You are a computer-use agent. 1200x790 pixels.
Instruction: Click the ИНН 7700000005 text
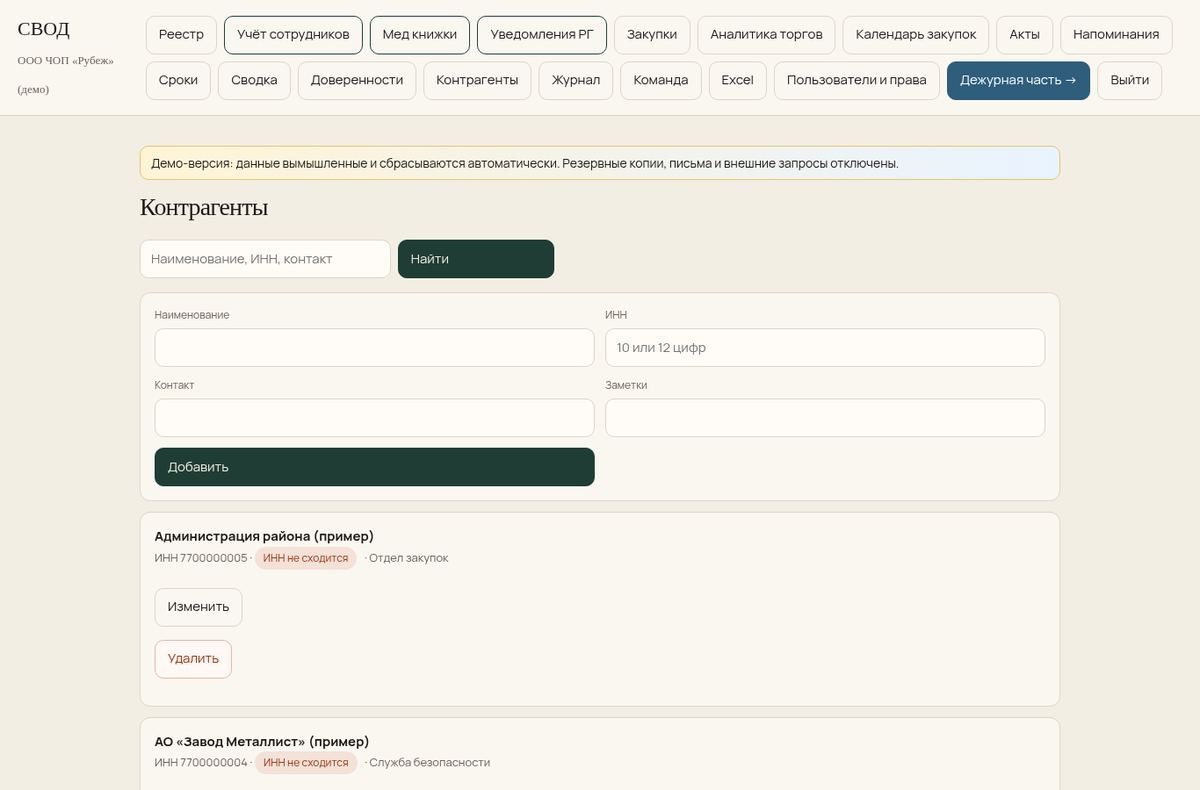point(201,558)
